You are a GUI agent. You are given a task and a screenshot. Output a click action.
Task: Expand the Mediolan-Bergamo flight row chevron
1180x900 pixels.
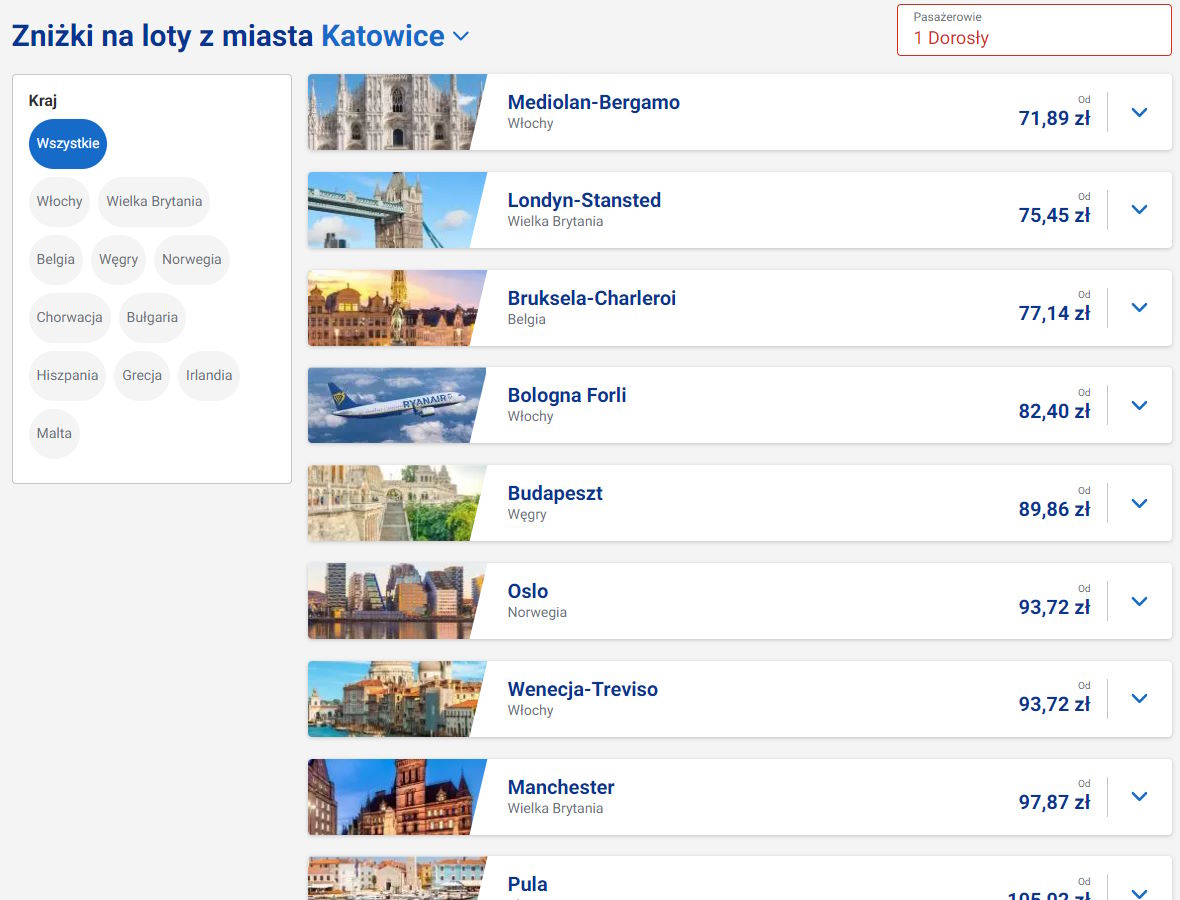(x=1139, y=112)
